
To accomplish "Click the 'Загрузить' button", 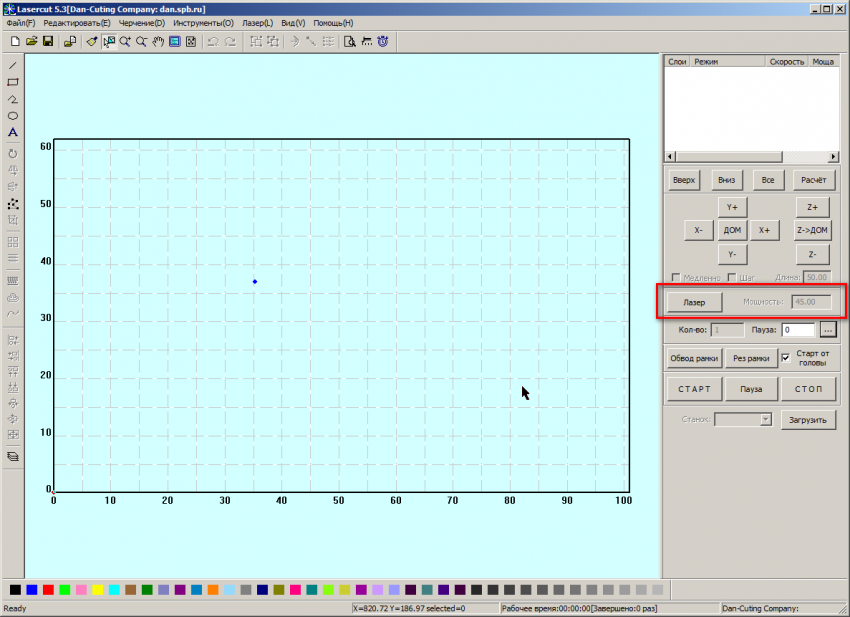I will 807,420.
